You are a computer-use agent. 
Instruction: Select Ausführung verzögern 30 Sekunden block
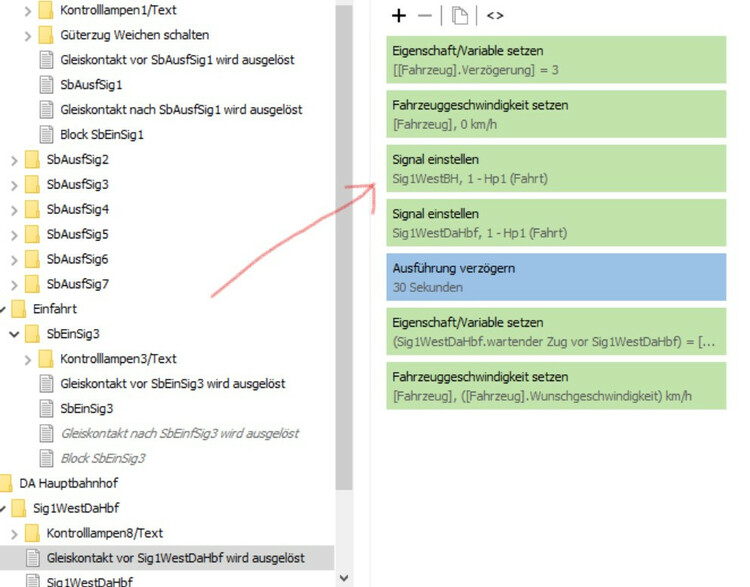pos(556,277)
